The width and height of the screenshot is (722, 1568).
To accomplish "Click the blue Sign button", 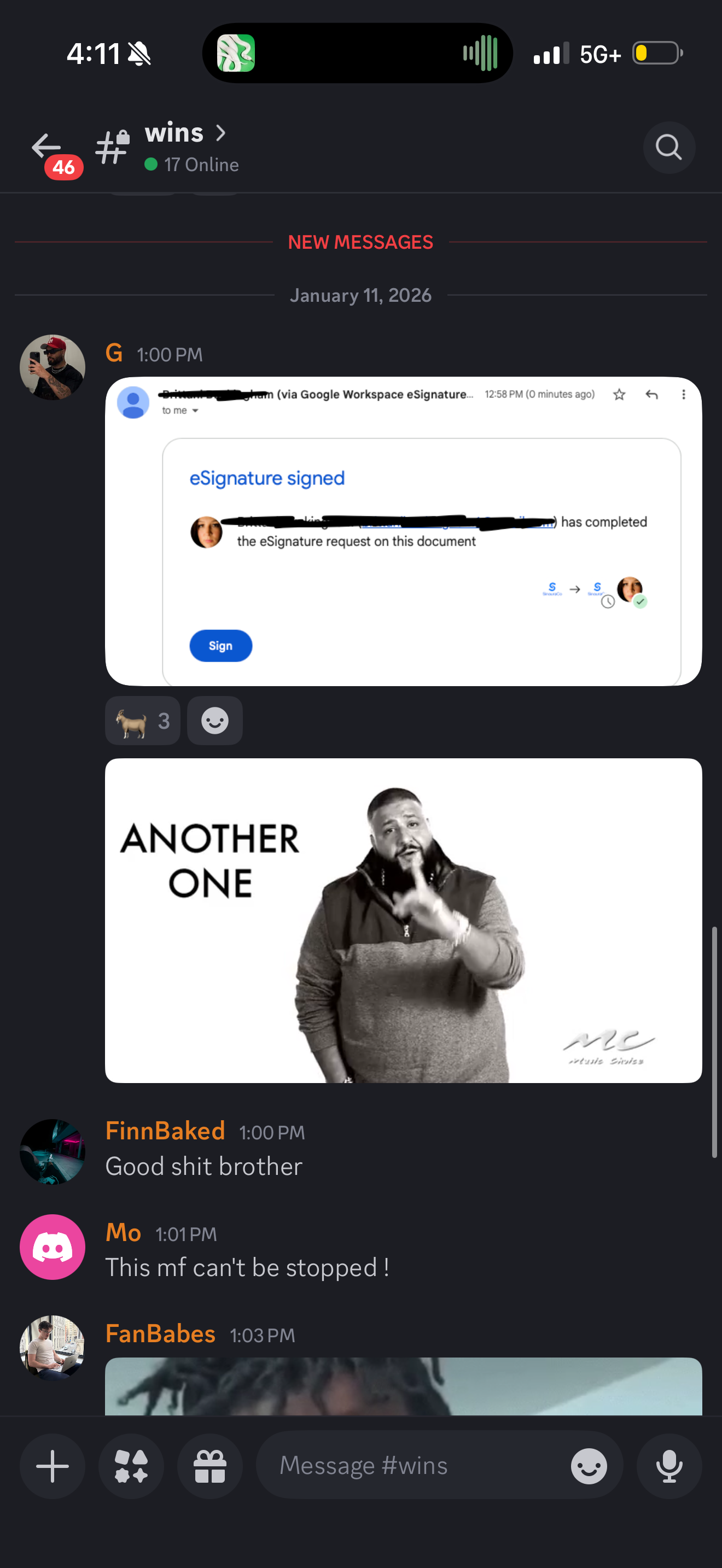I will [220, 646].
